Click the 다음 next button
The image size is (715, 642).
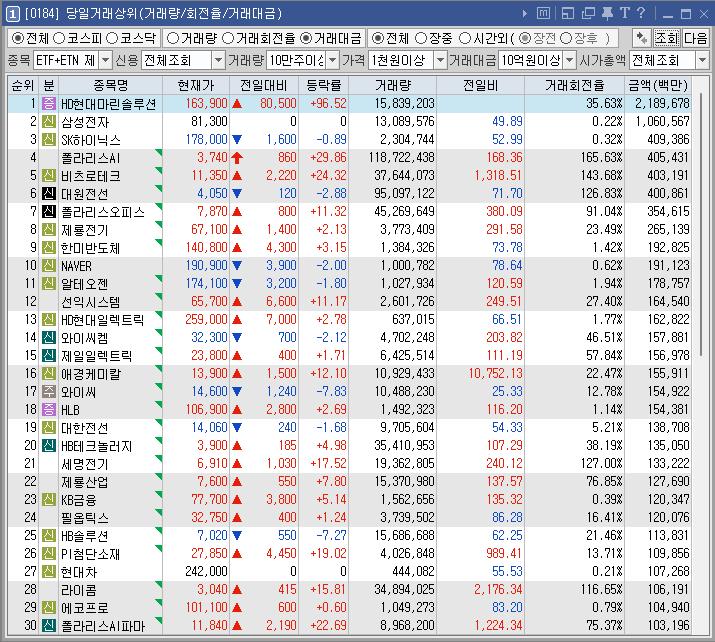[x=695, y=38]
